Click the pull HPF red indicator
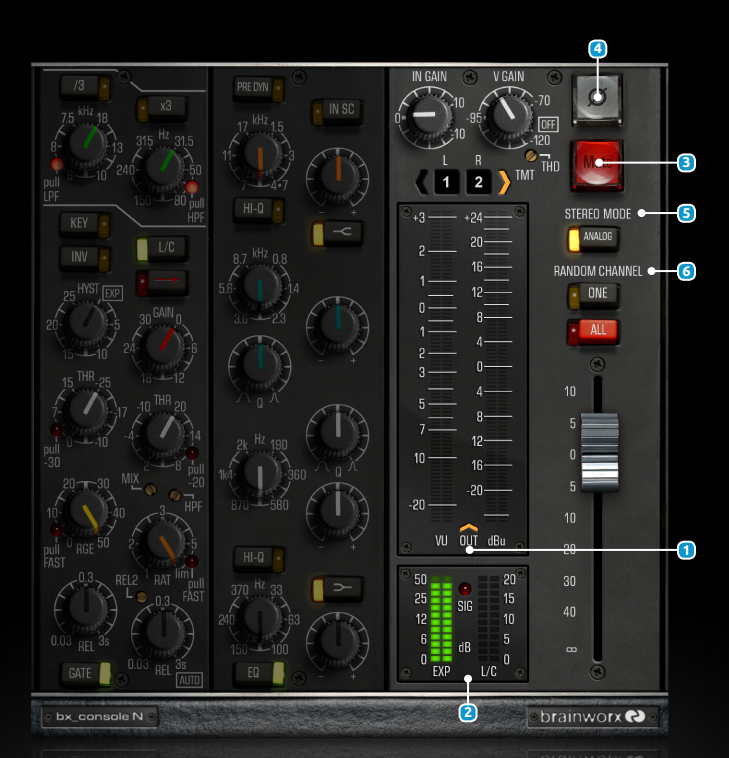 coord(192,187)
